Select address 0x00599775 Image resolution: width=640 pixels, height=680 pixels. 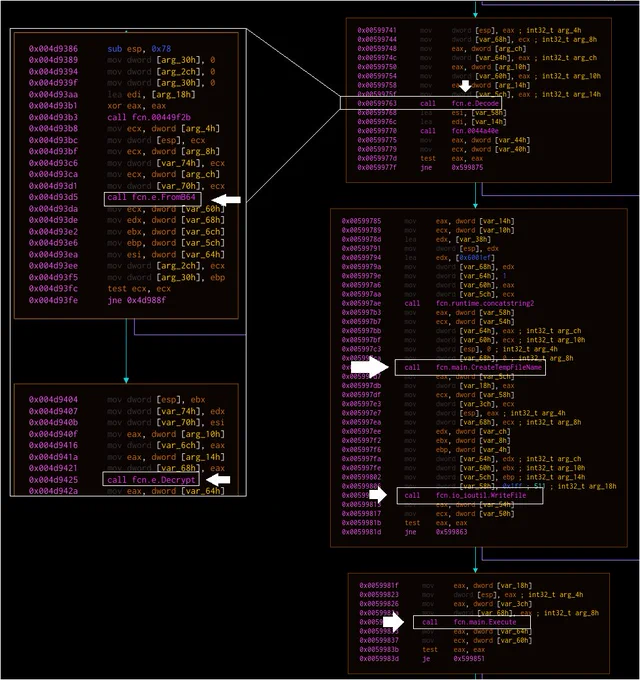tap(377, 140)
